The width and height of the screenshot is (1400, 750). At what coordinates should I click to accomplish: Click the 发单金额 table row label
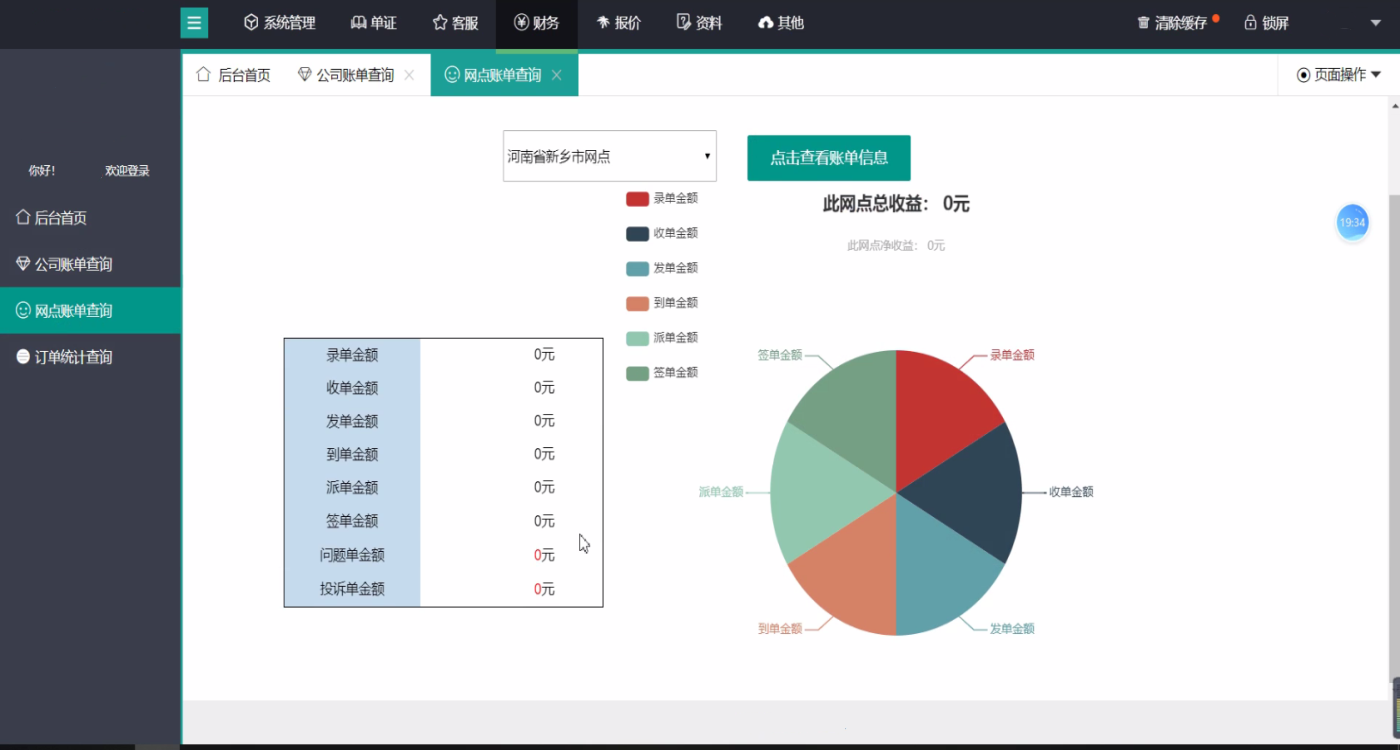[x=352, y=421]
